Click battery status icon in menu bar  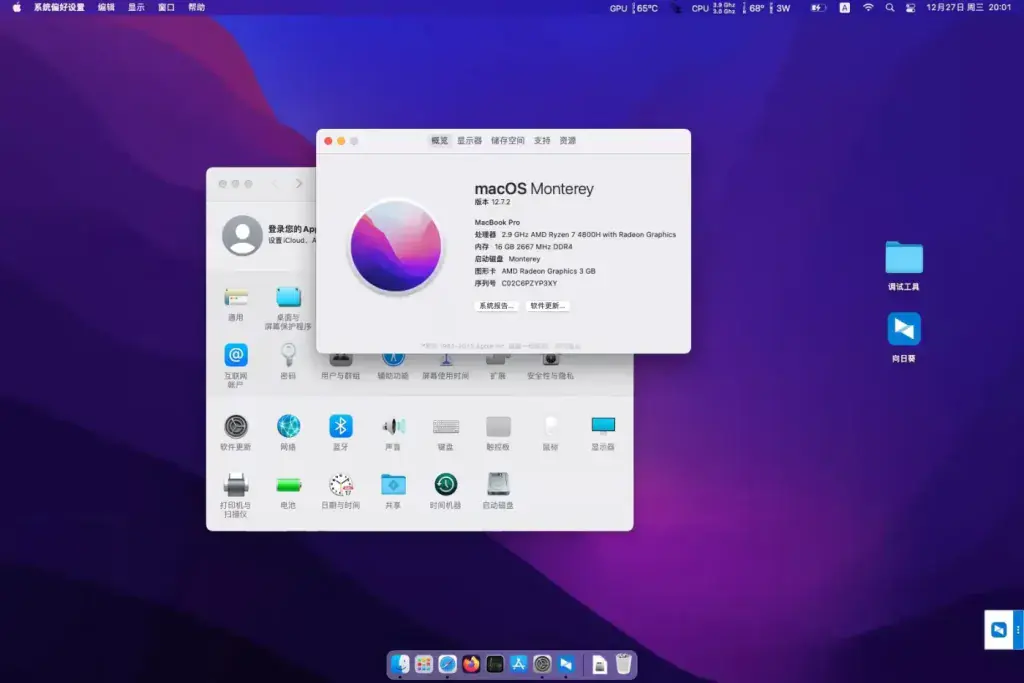tap(818, 8)
